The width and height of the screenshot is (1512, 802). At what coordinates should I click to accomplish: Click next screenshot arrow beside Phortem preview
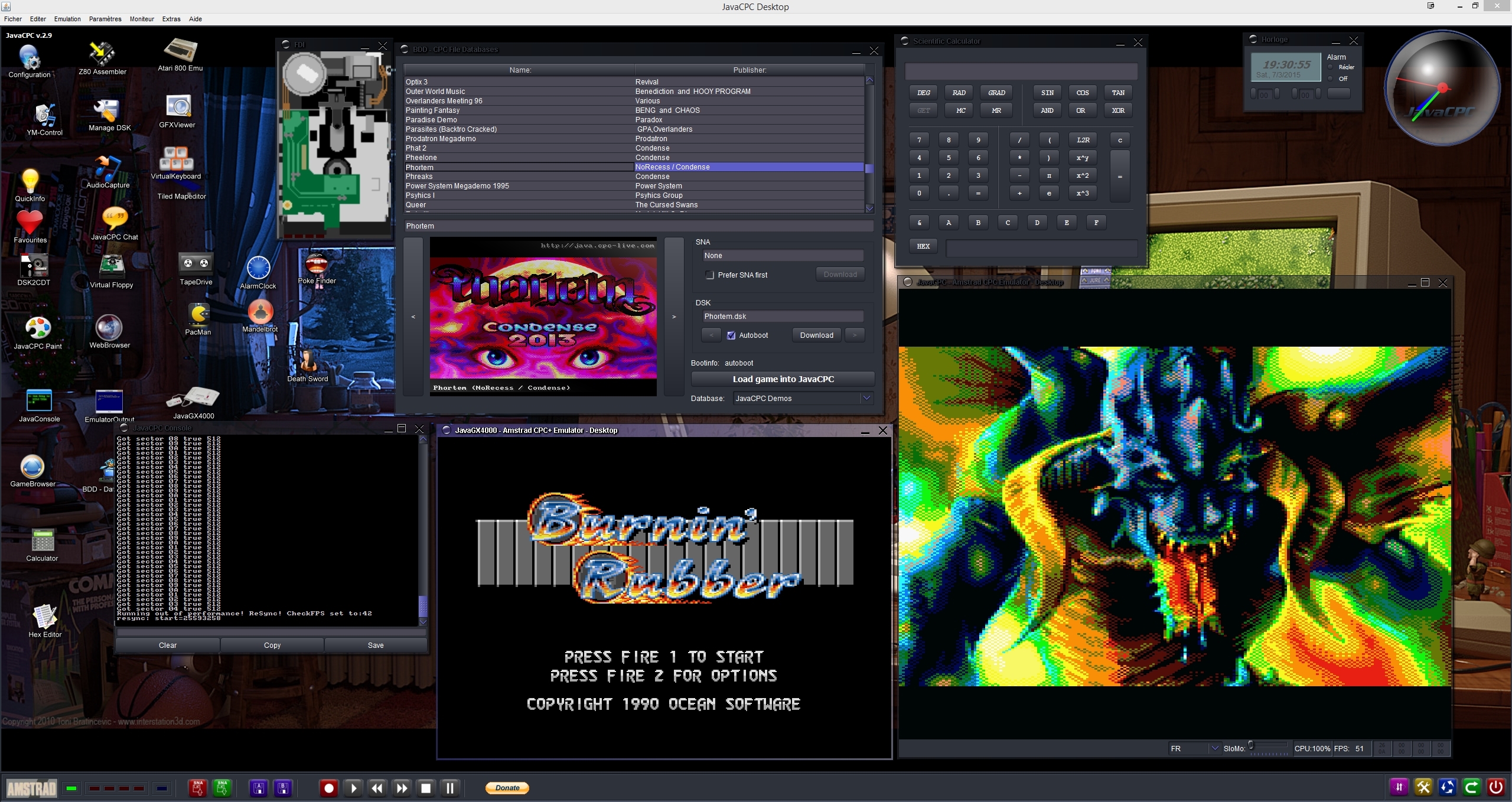pyautogui.click(x=674, y=317)
